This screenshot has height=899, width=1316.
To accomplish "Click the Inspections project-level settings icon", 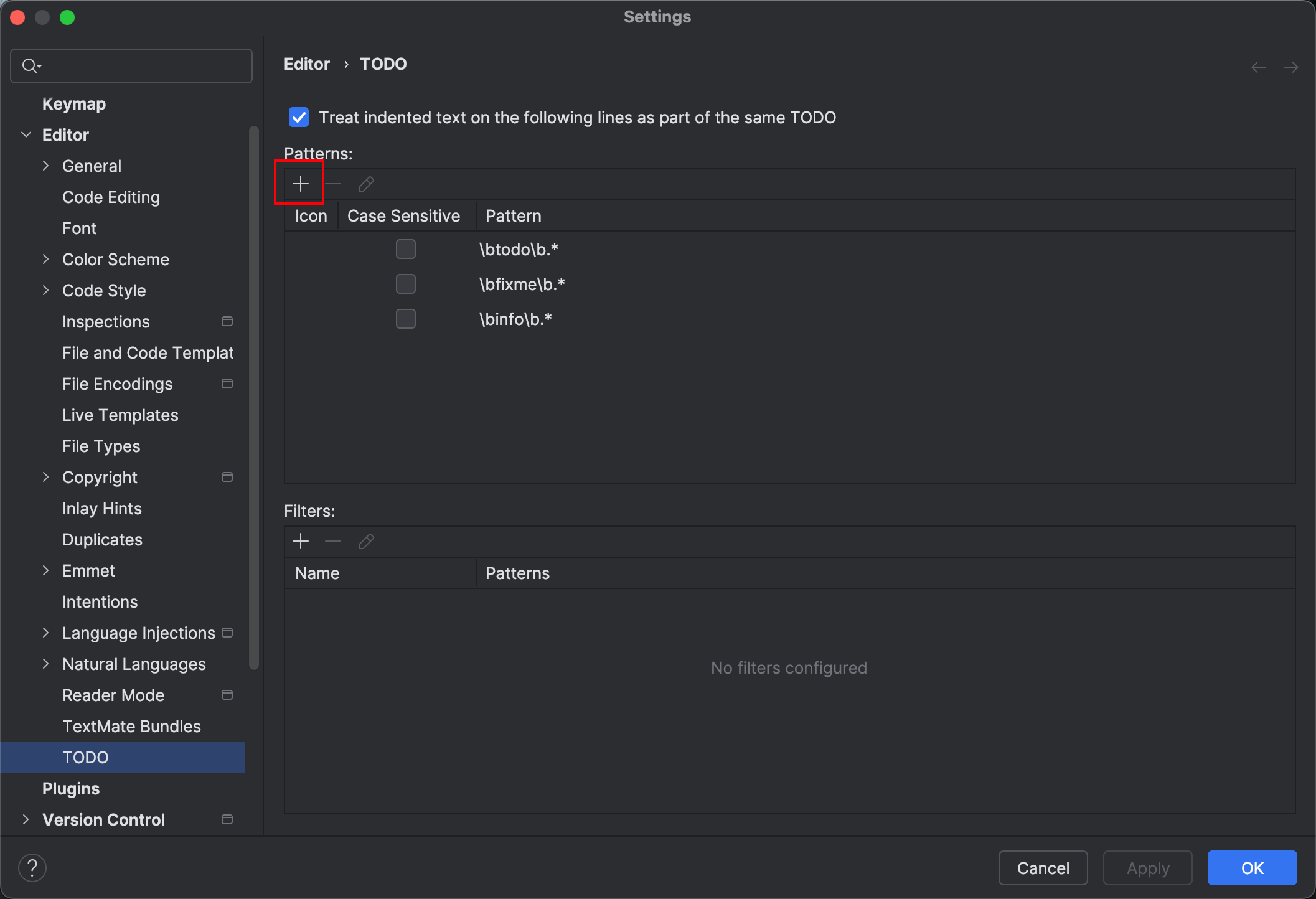I will [227, 321].
